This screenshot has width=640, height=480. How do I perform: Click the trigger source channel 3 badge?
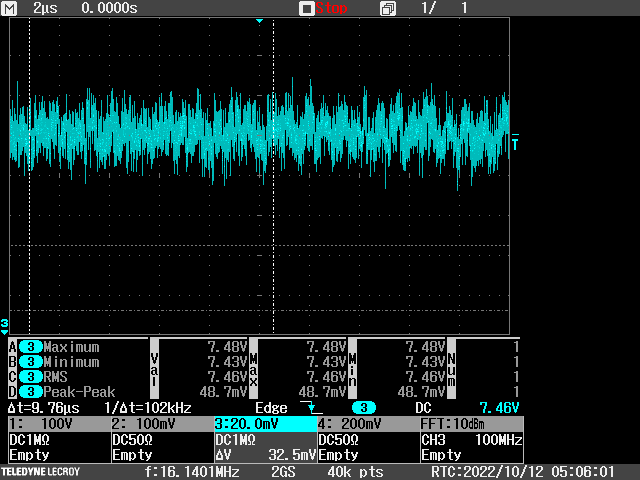tap(363, 408)
